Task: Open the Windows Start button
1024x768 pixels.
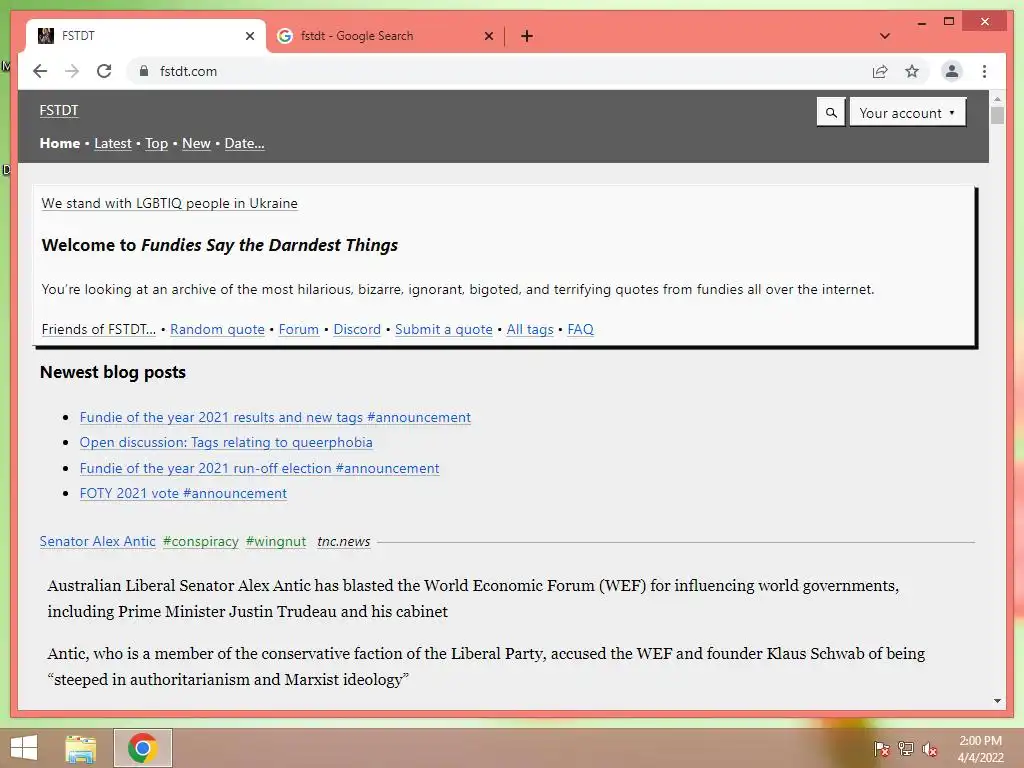Action: [24, 748]
